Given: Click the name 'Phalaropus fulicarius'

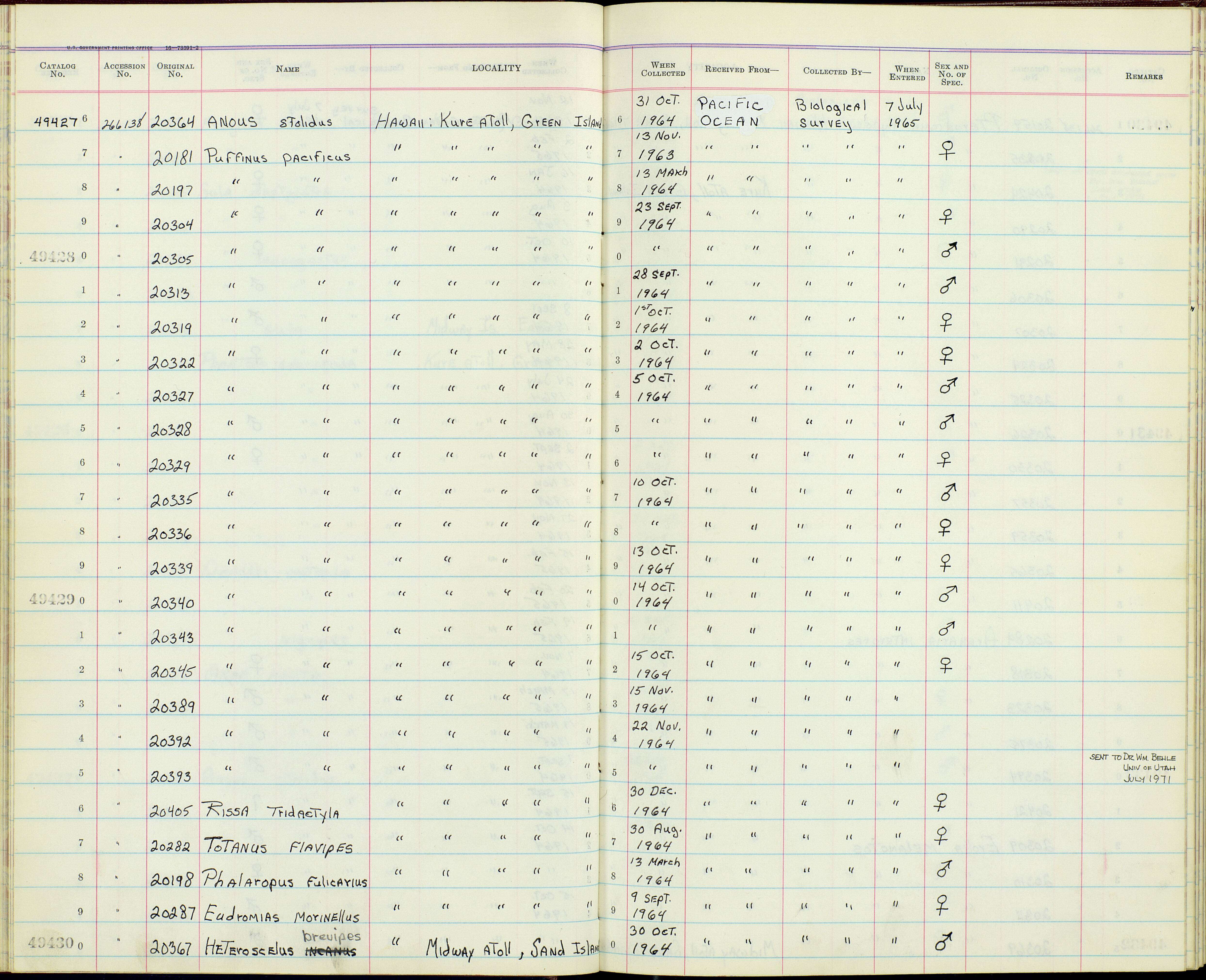Looking at the screenshot, I should click(285, 881).
